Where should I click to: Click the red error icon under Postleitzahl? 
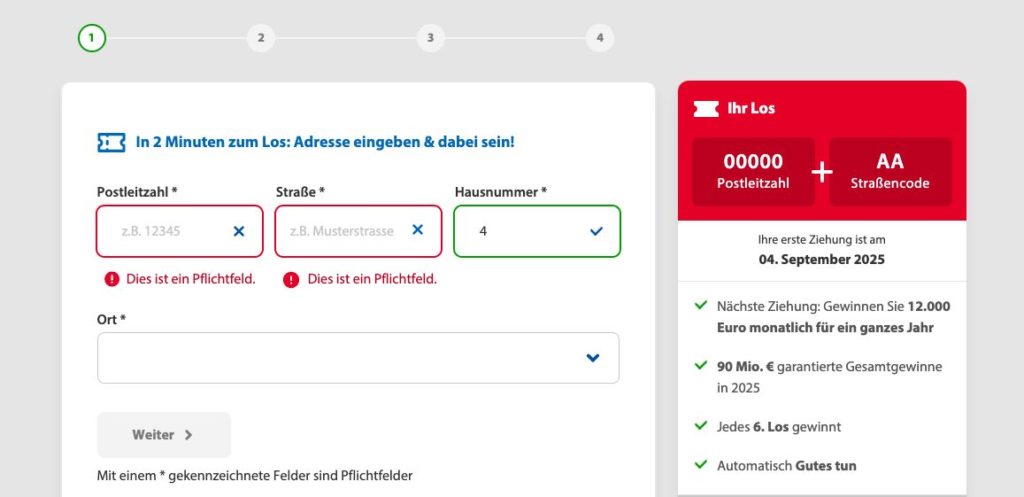(x=112, y=280)
